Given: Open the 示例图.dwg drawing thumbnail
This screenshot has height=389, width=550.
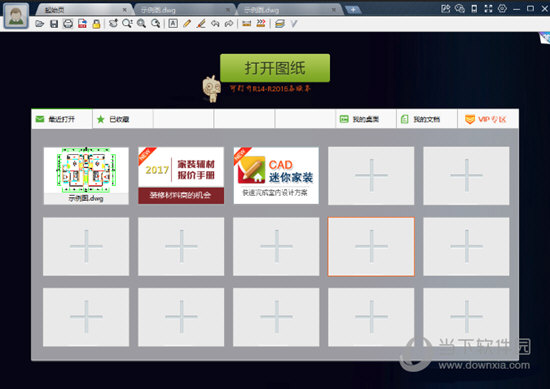Looking at the screenshot, I should 86,175.
